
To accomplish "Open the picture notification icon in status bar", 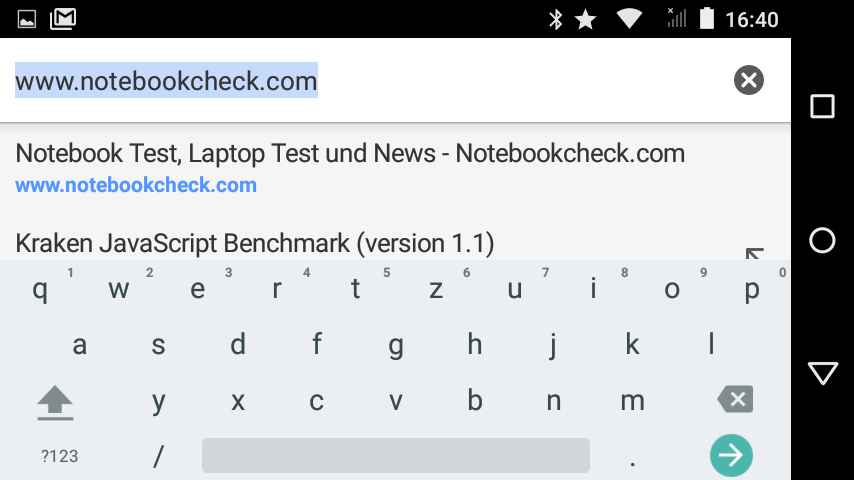I will 27,20.
